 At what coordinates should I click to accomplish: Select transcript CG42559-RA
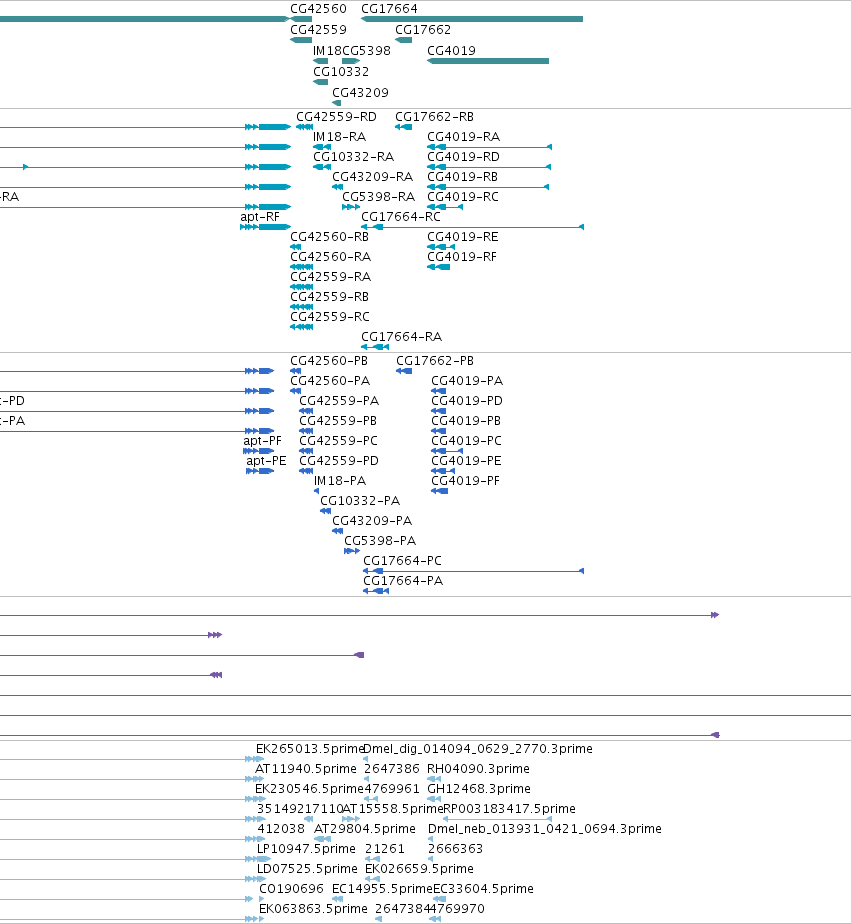330,278
